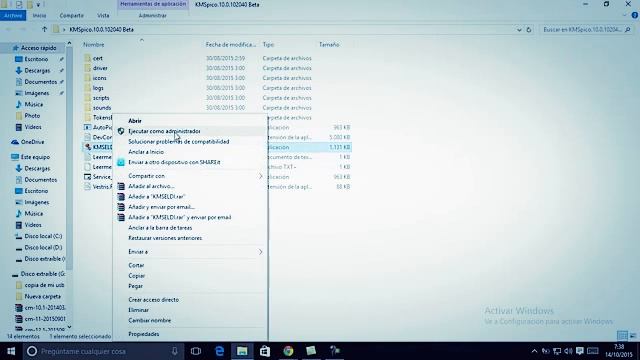Select the 'logs' folder icon
Screen dimensions: 640x360
87,88
